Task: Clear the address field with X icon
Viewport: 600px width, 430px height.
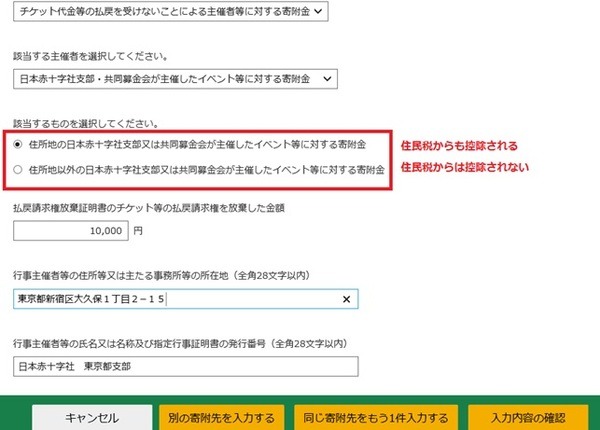Action: (346, 299)
